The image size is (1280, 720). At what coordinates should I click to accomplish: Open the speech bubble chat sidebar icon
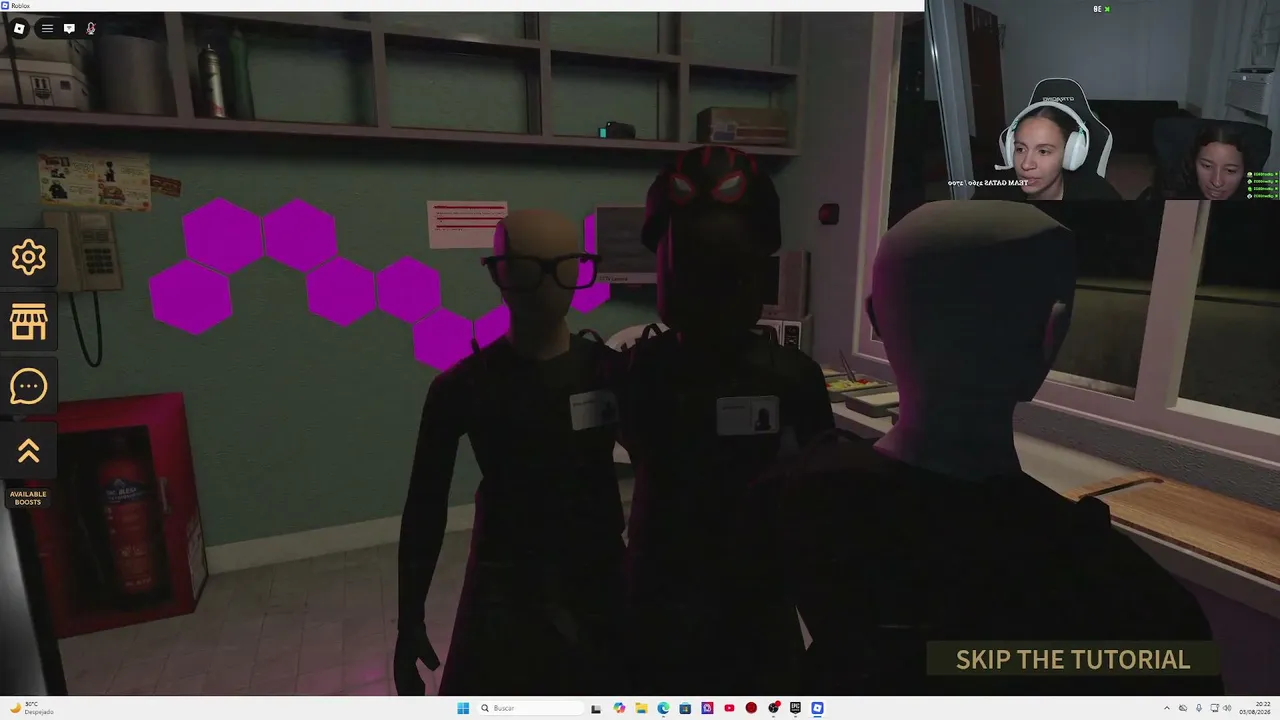[28, 386]
